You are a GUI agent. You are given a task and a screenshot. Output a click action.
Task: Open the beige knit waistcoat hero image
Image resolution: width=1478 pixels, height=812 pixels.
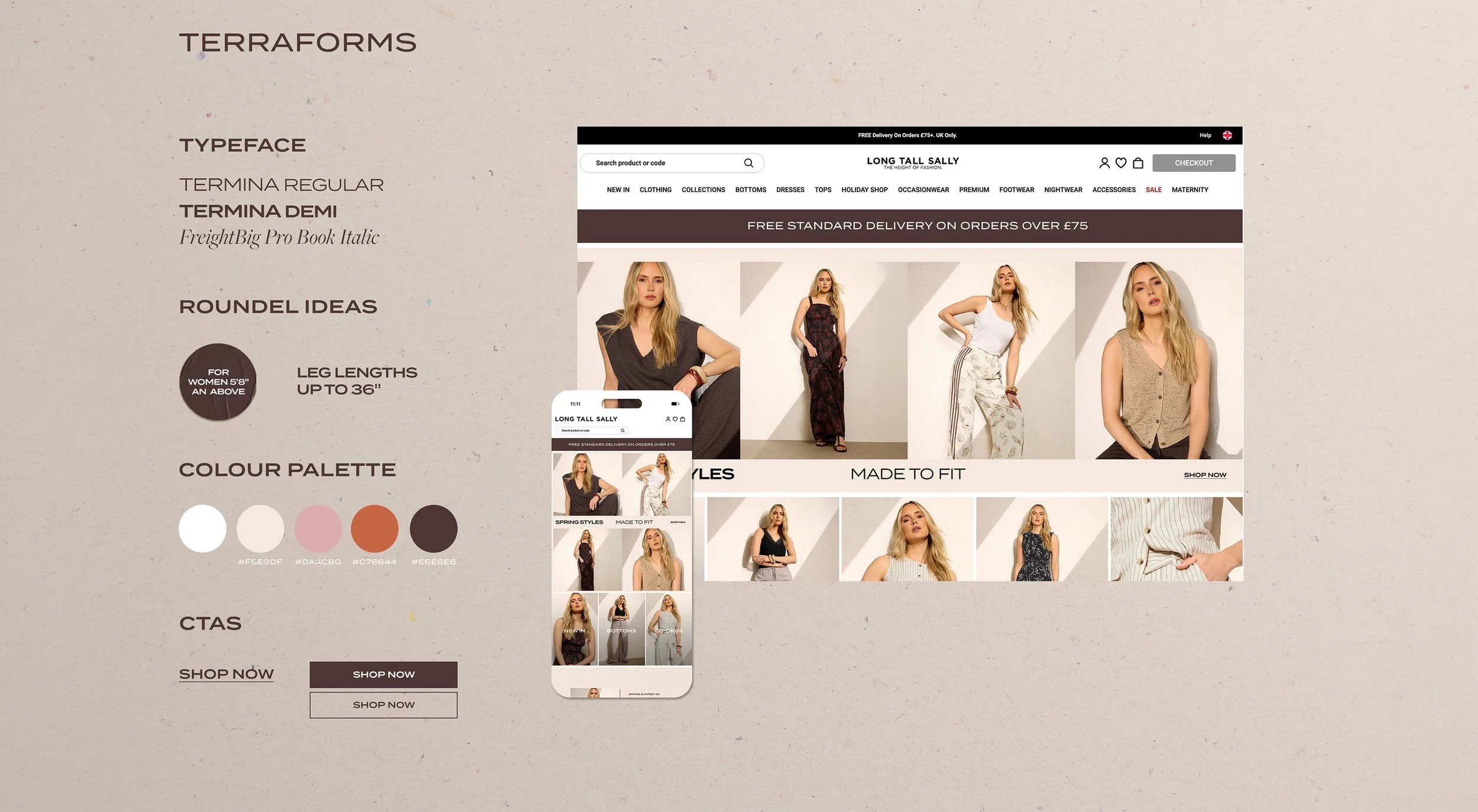pyautogui.click(x=1158, y=360)
